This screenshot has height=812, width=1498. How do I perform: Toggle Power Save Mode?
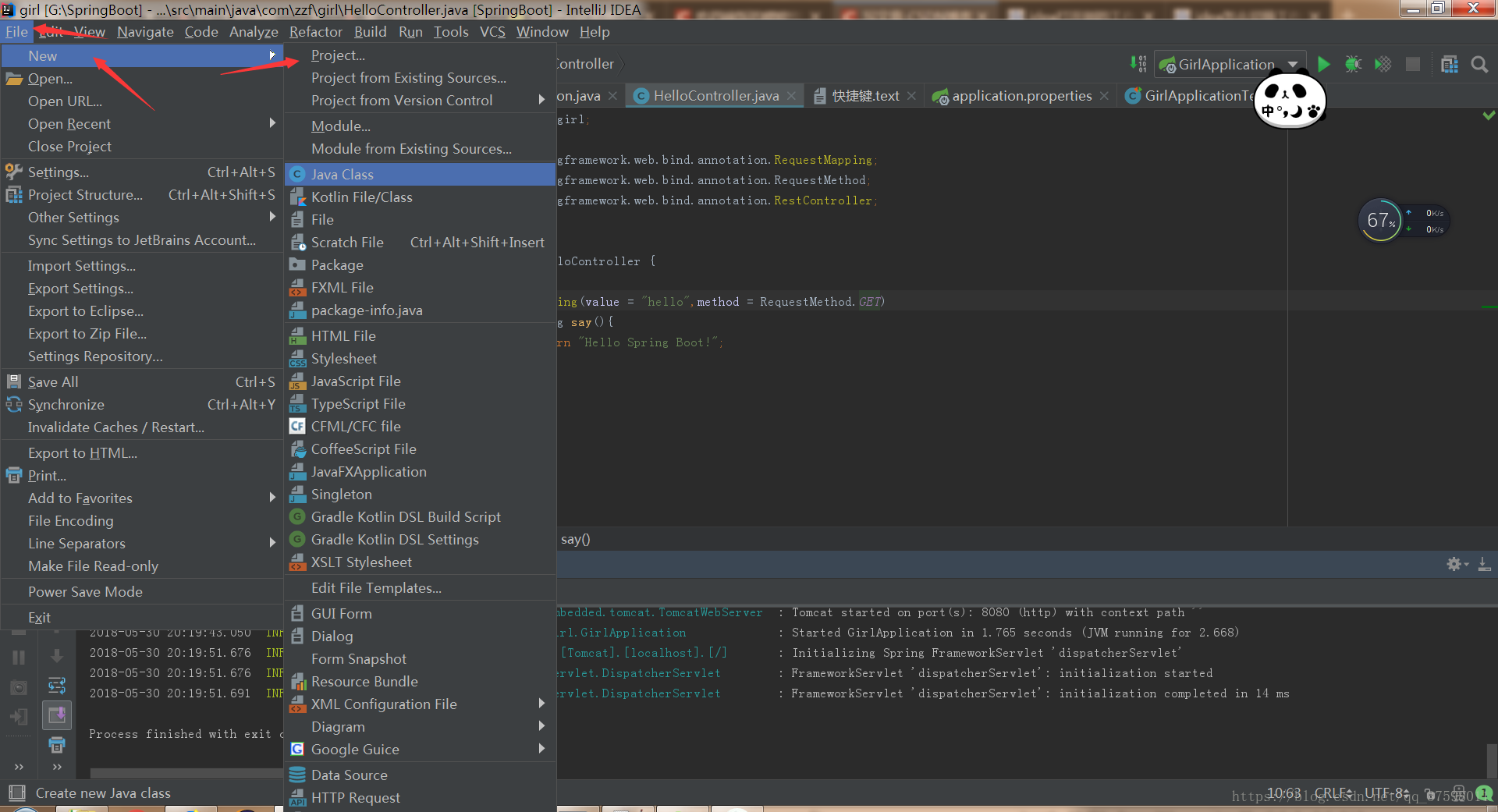click(142, 592)
